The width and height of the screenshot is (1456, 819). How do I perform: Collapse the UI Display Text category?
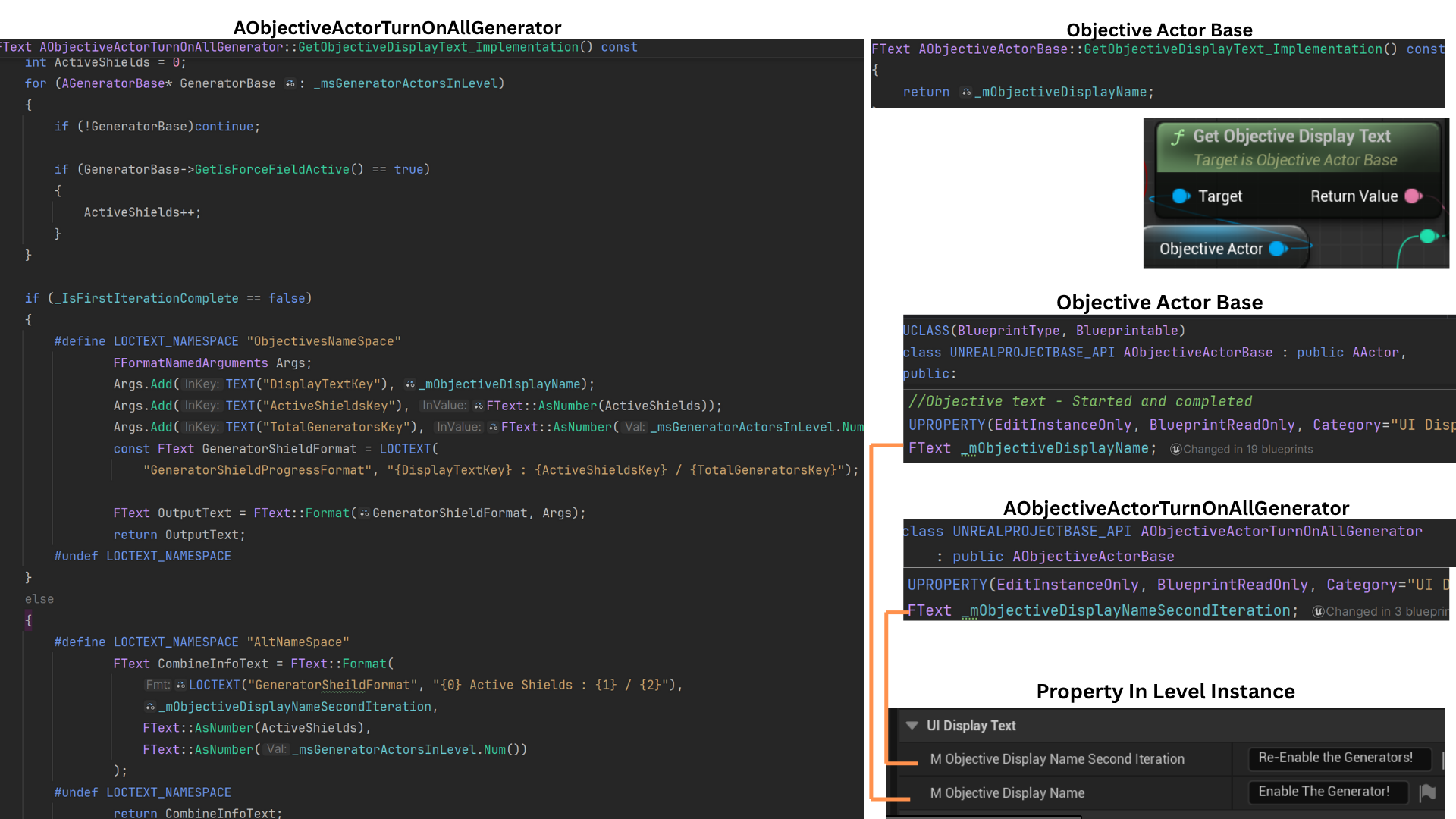912,726
